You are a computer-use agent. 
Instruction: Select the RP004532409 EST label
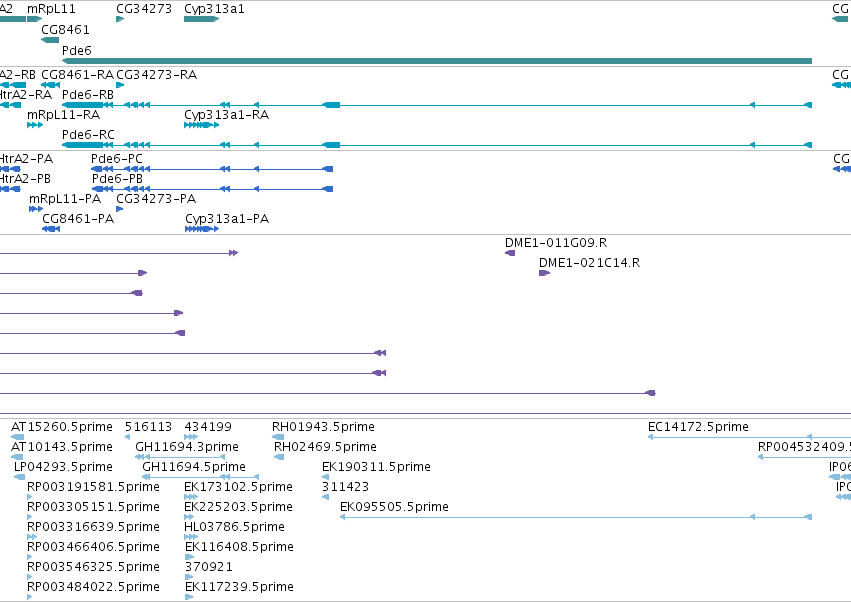[804, 447]
